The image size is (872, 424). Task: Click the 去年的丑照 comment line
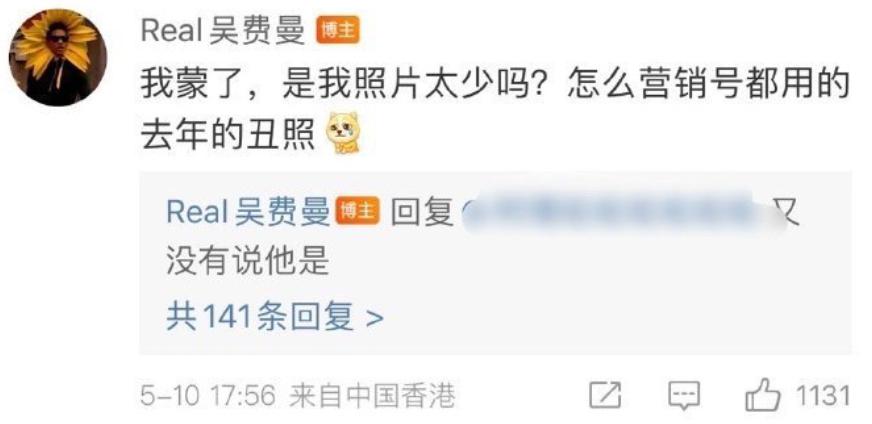pos(228,136)
